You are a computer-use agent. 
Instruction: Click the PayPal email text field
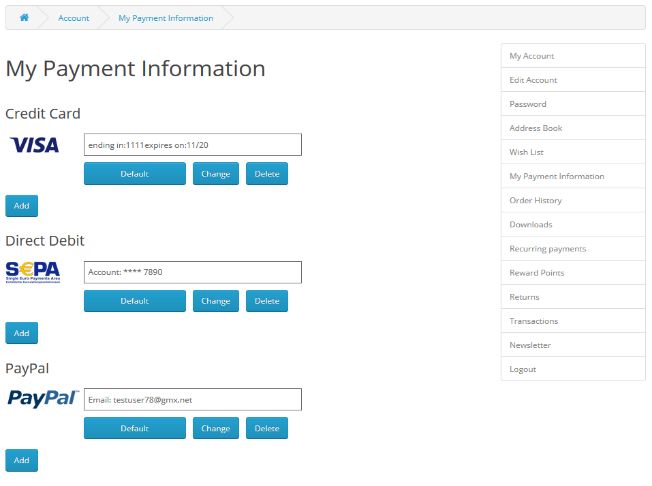click(192, 399)
